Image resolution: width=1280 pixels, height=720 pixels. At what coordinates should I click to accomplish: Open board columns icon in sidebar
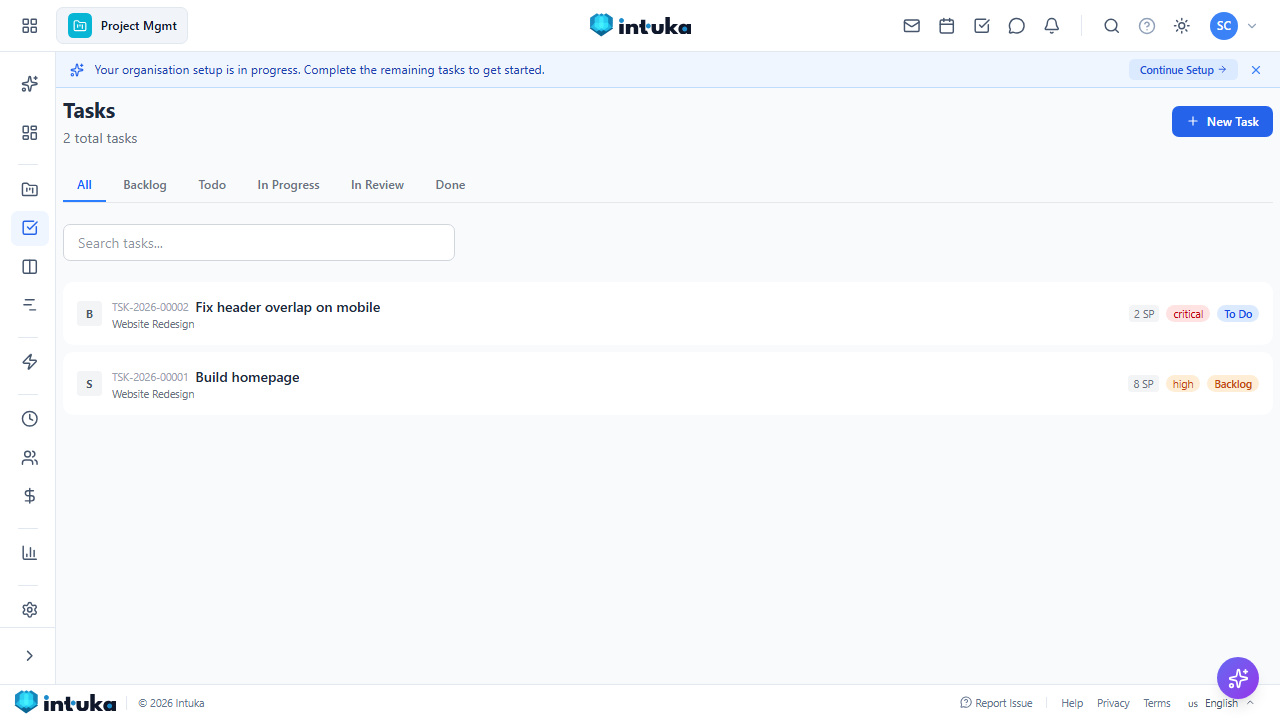[x=30, y=267]
